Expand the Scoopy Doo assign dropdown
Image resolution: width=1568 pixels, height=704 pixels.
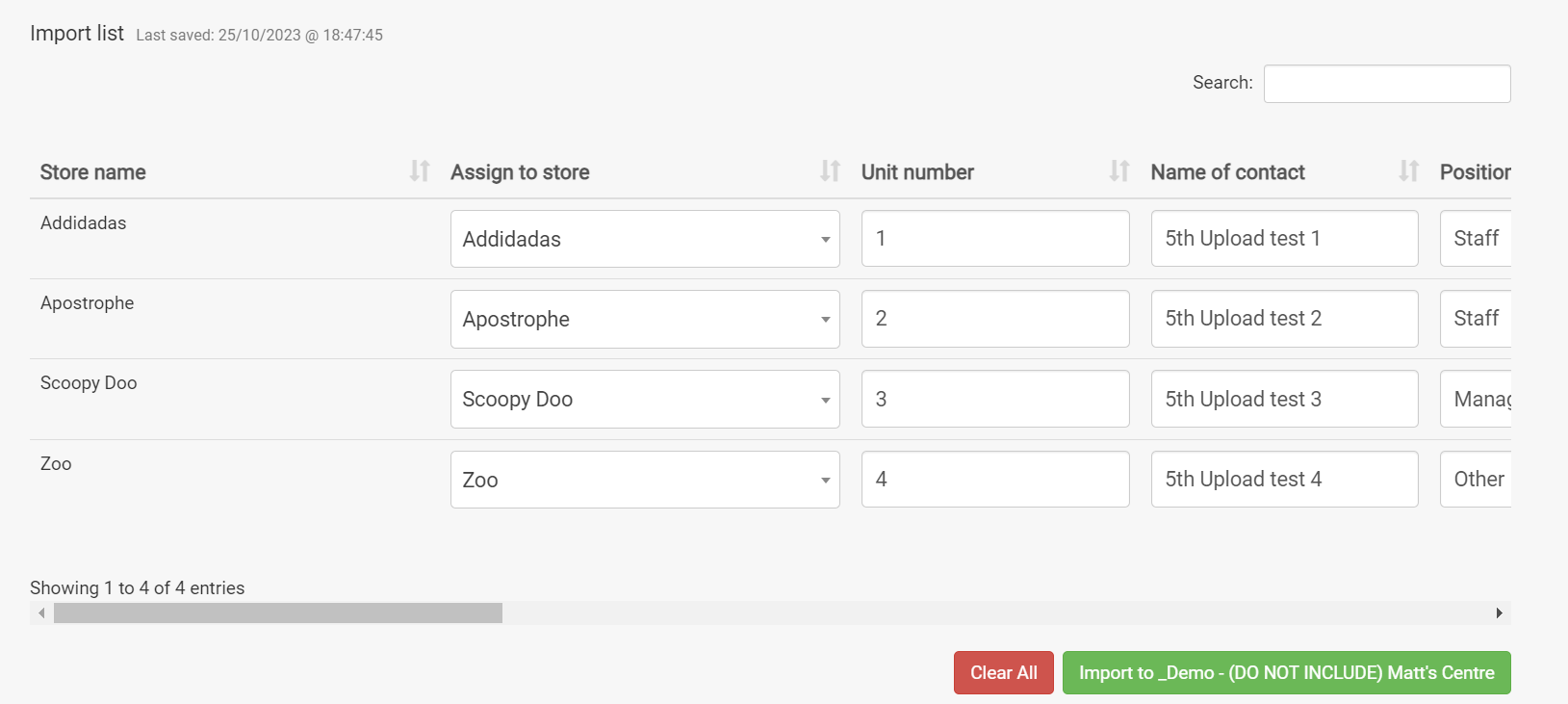645,399
